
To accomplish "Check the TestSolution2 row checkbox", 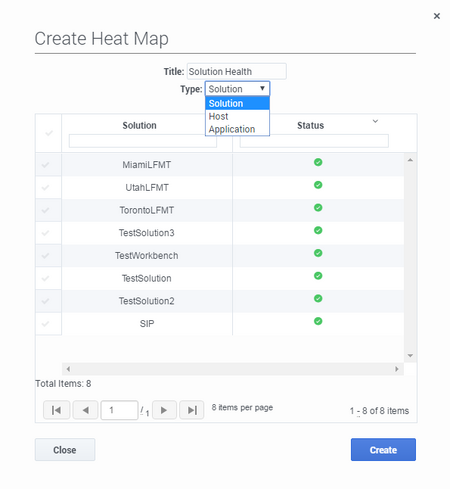I will 45,301.
